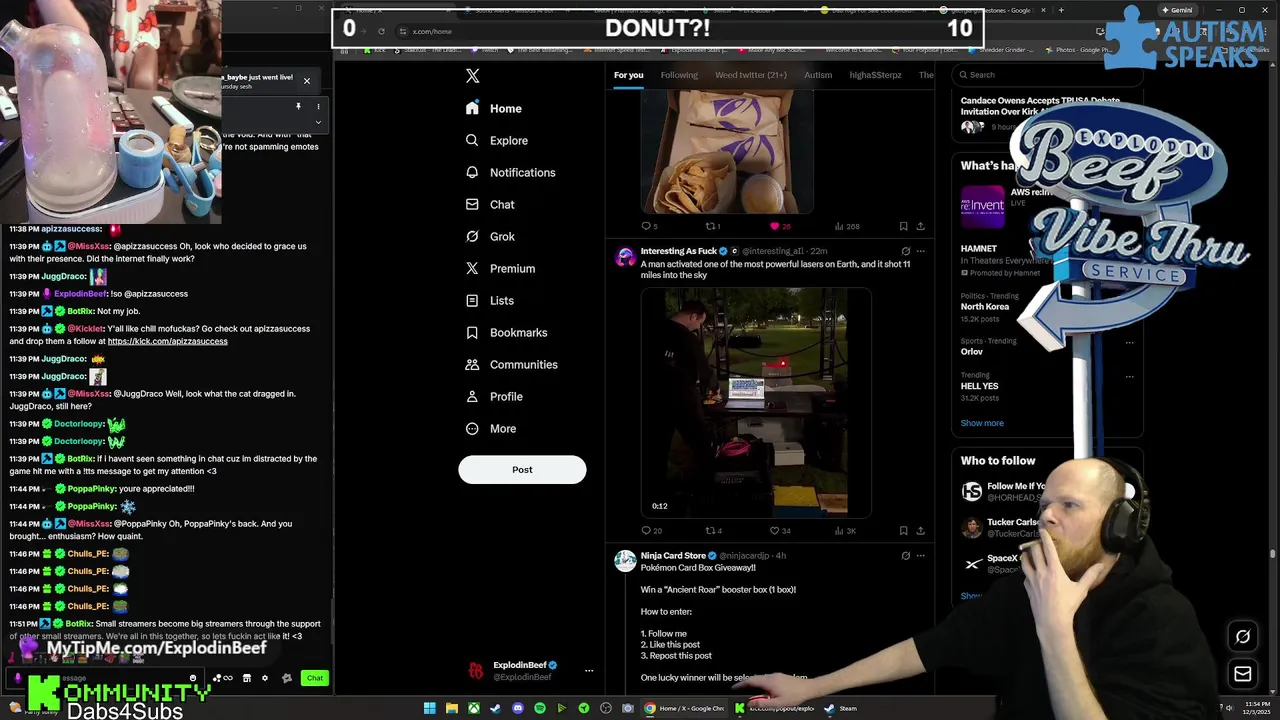
Task: Reply to the food post with 5 comments
Action: tap(649, 226)
